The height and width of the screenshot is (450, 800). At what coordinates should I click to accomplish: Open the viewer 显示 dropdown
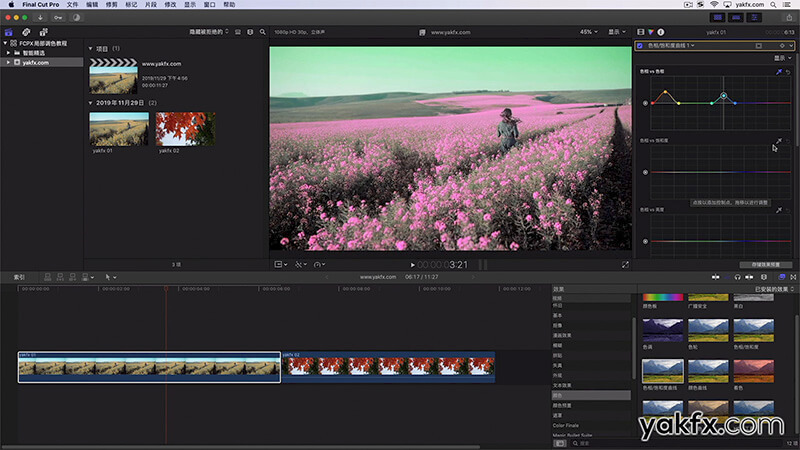[616, 32]
